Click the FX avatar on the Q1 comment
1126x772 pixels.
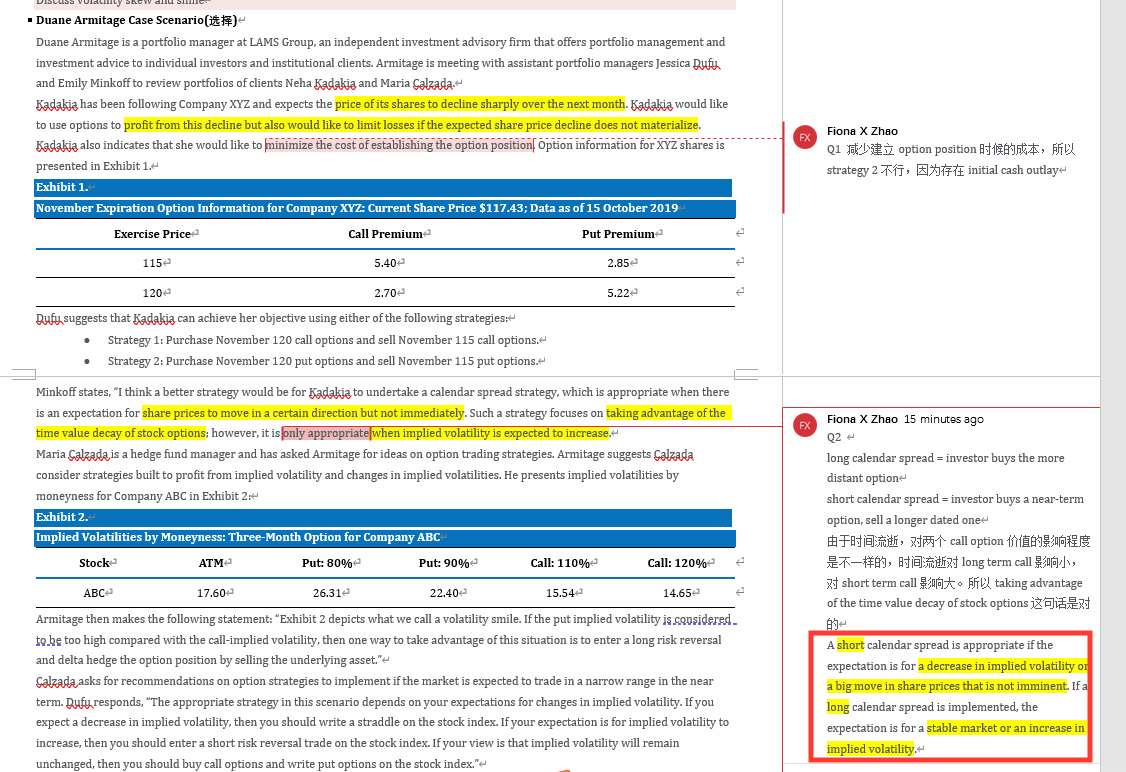[804, 137]
